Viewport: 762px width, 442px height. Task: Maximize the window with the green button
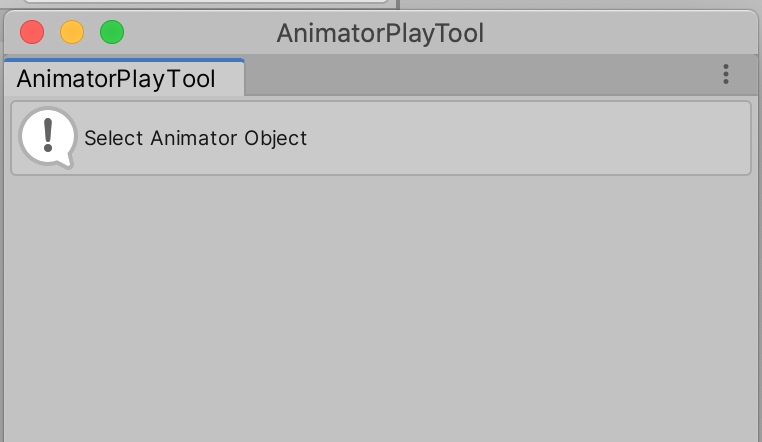pyautogui.click(x=112, y=33)
